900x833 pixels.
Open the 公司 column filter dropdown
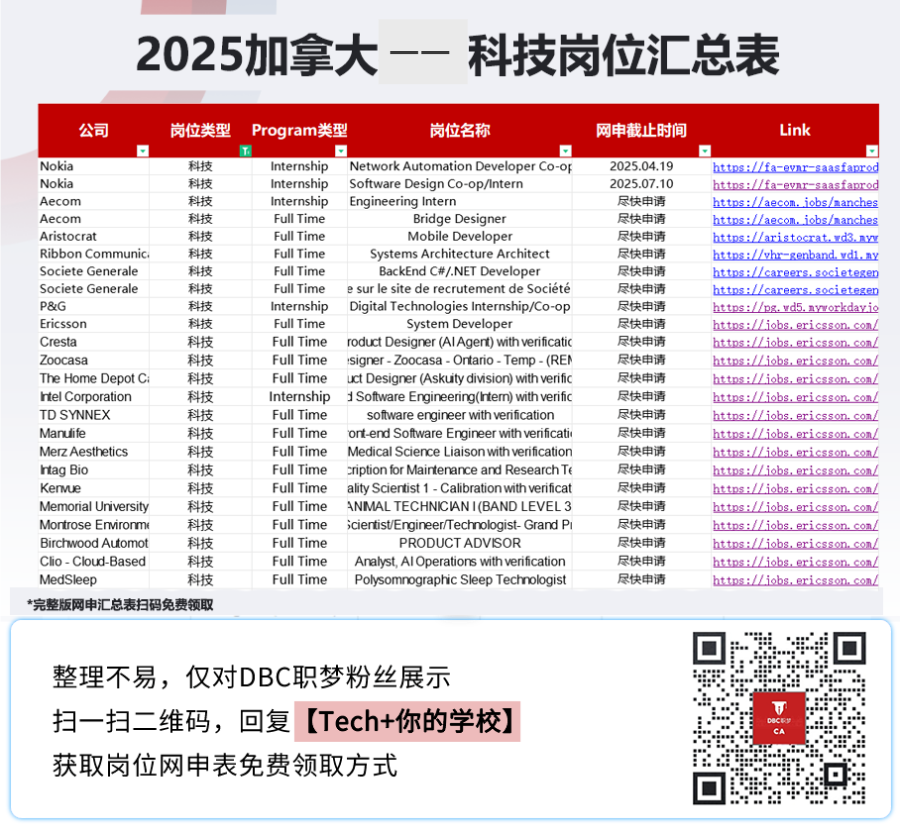point(142,151)
